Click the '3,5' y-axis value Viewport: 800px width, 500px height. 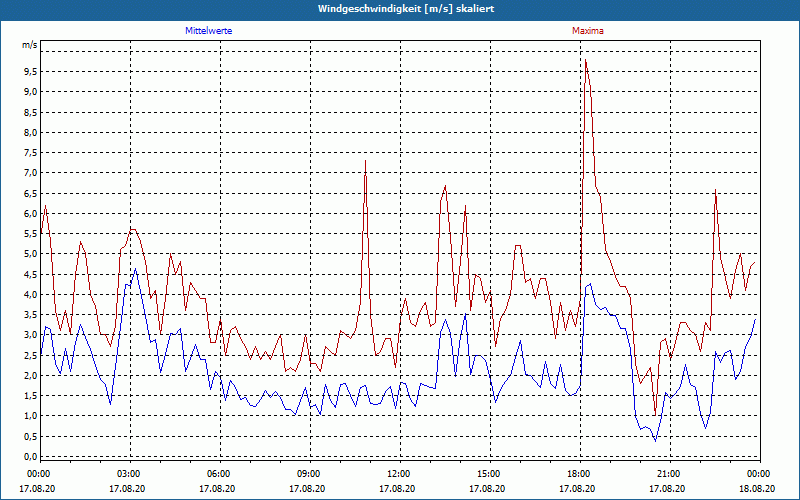[31, 315]
